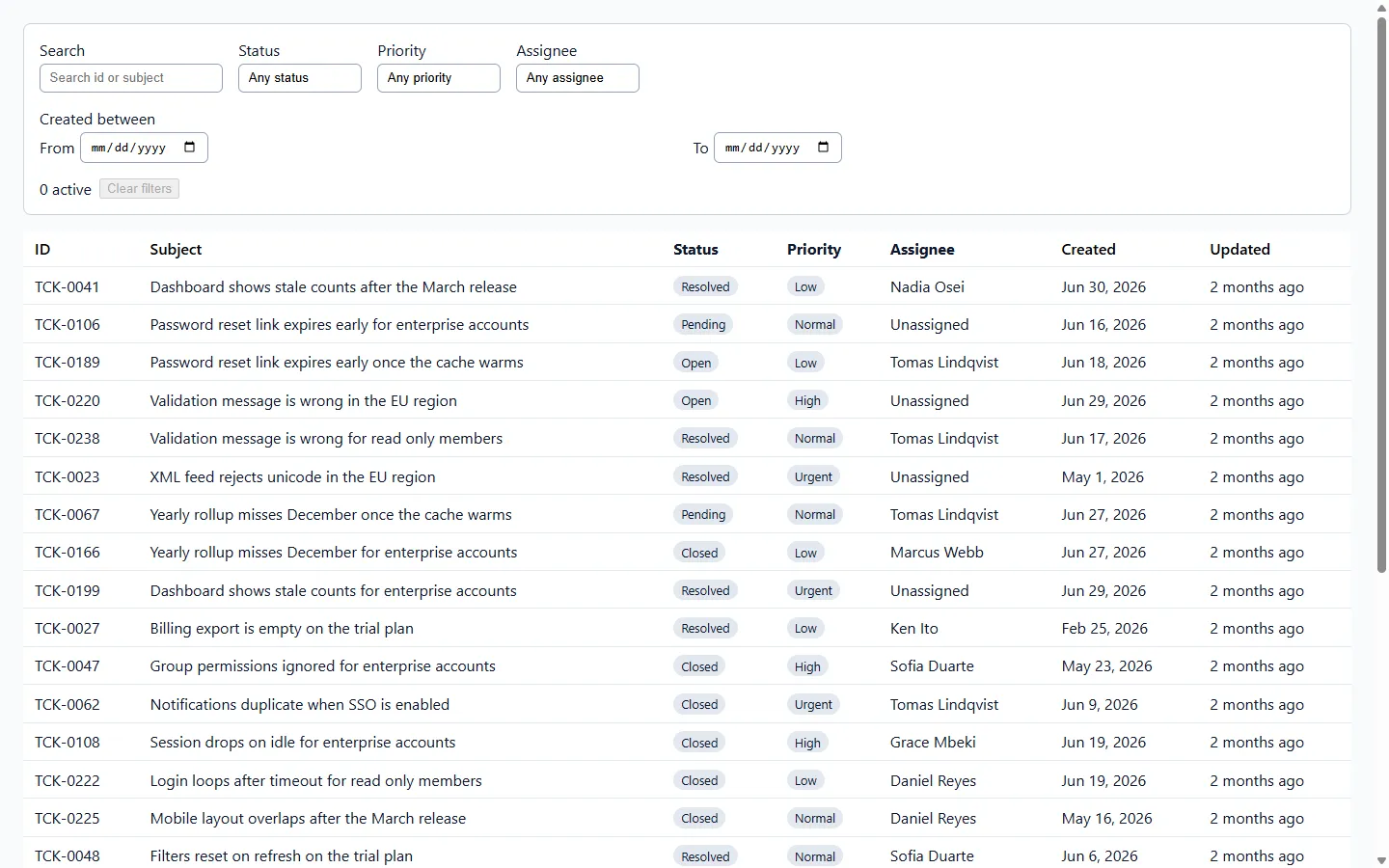The image size is (1389, 868).
Task: Select ticket ID TCK-0041
Action: pos(67,286)
